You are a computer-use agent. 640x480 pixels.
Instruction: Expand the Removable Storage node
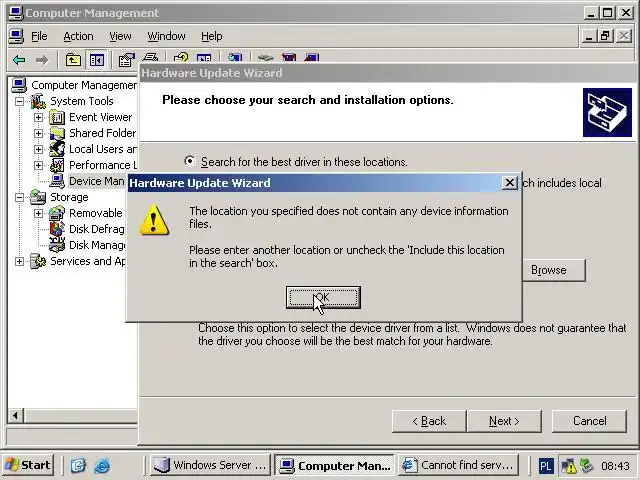click(x=38, y=213)
